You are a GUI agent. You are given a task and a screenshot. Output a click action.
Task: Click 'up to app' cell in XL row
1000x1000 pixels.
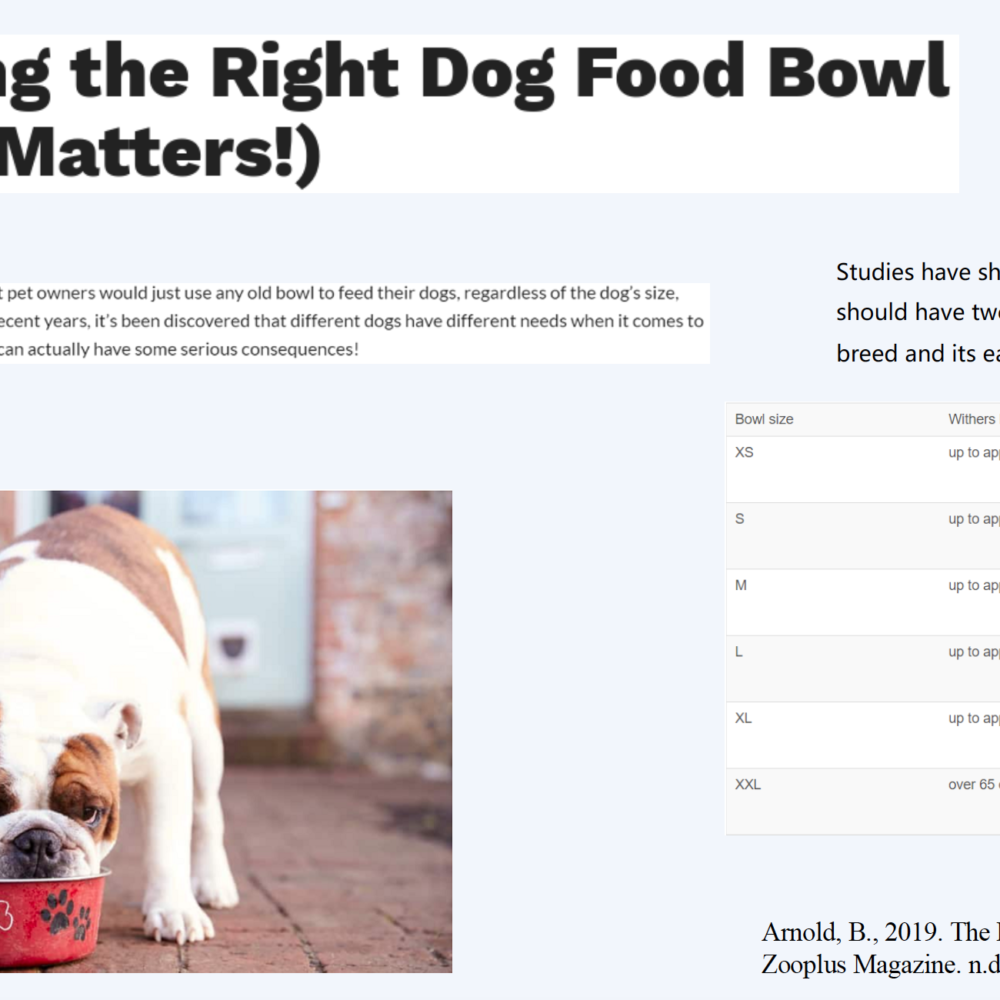pyautogui.click(x=973, y=718)
